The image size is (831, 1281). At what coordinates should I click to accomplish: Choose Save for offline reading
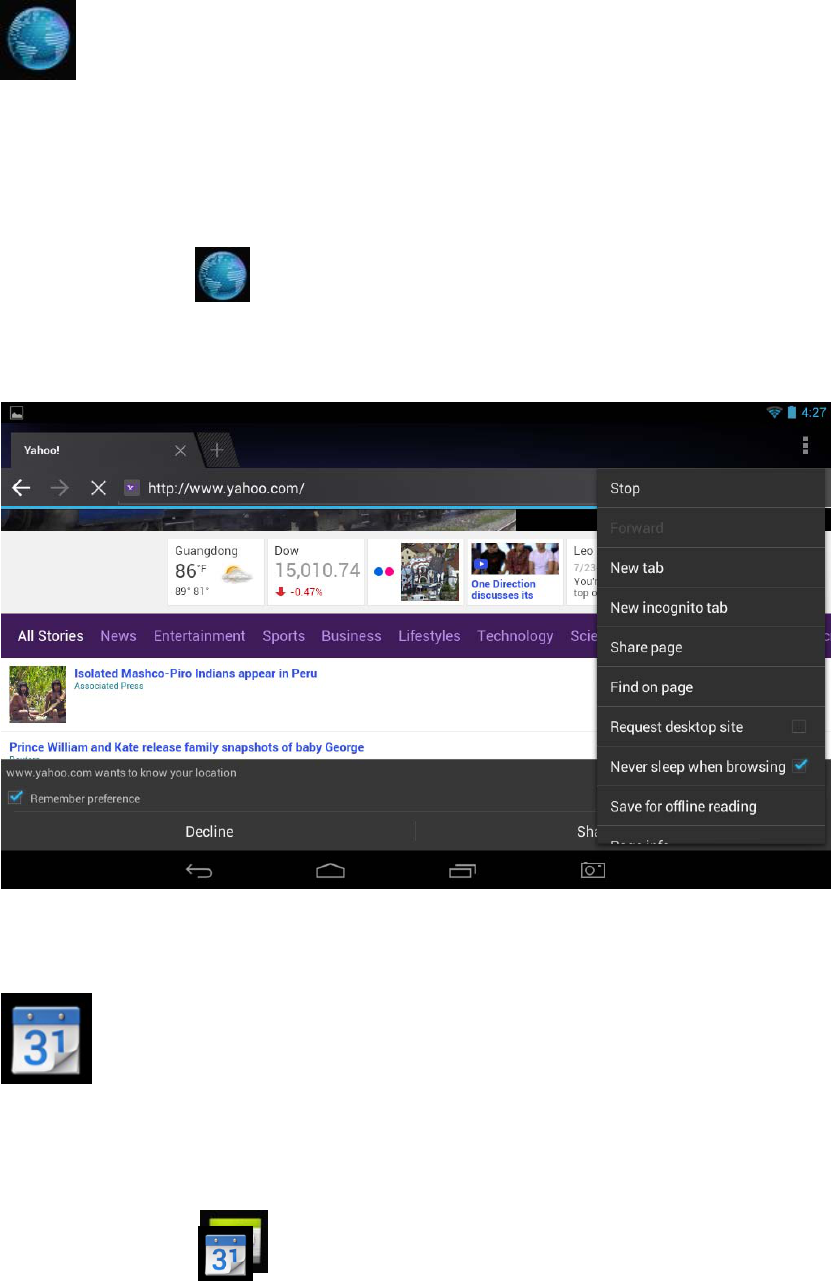pos(710,806)
